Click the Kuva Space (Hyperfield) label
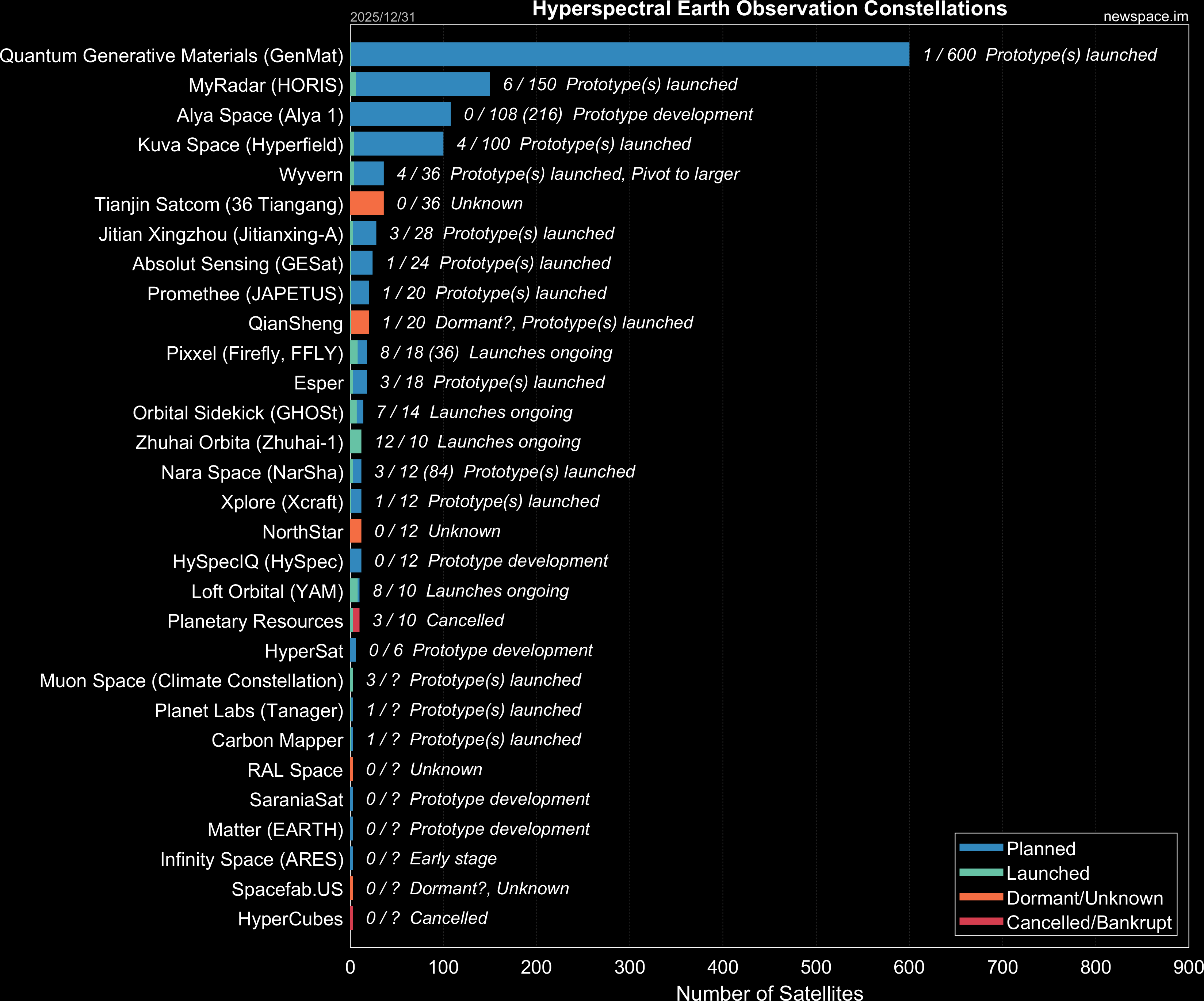This screenshot has width=1204, height=1001. pos(240,145)
